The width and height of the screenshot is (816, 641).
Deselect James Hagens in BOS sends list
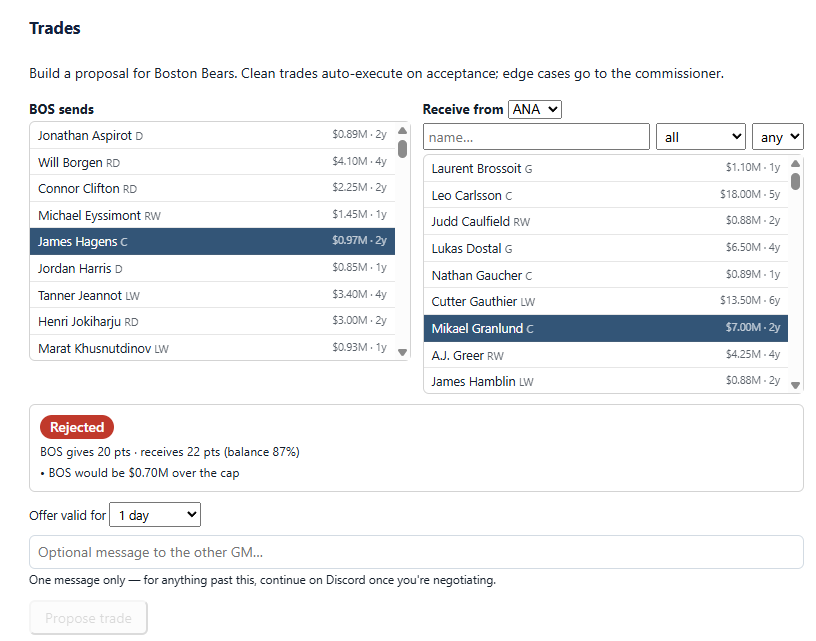click(212, 241)
